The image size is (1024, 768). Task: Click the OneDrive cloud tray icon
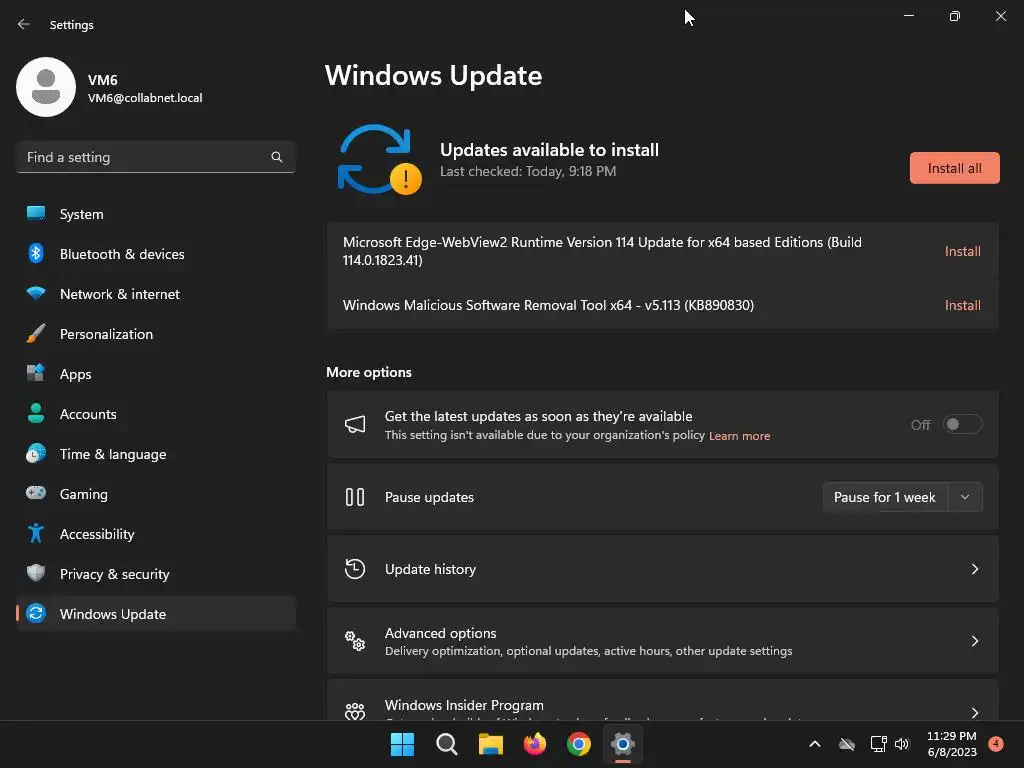[x=847, y=744]
